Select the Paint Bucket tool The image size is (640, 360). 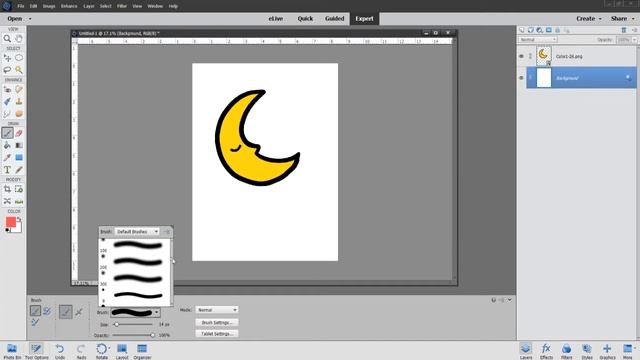(x=7, y=145)
